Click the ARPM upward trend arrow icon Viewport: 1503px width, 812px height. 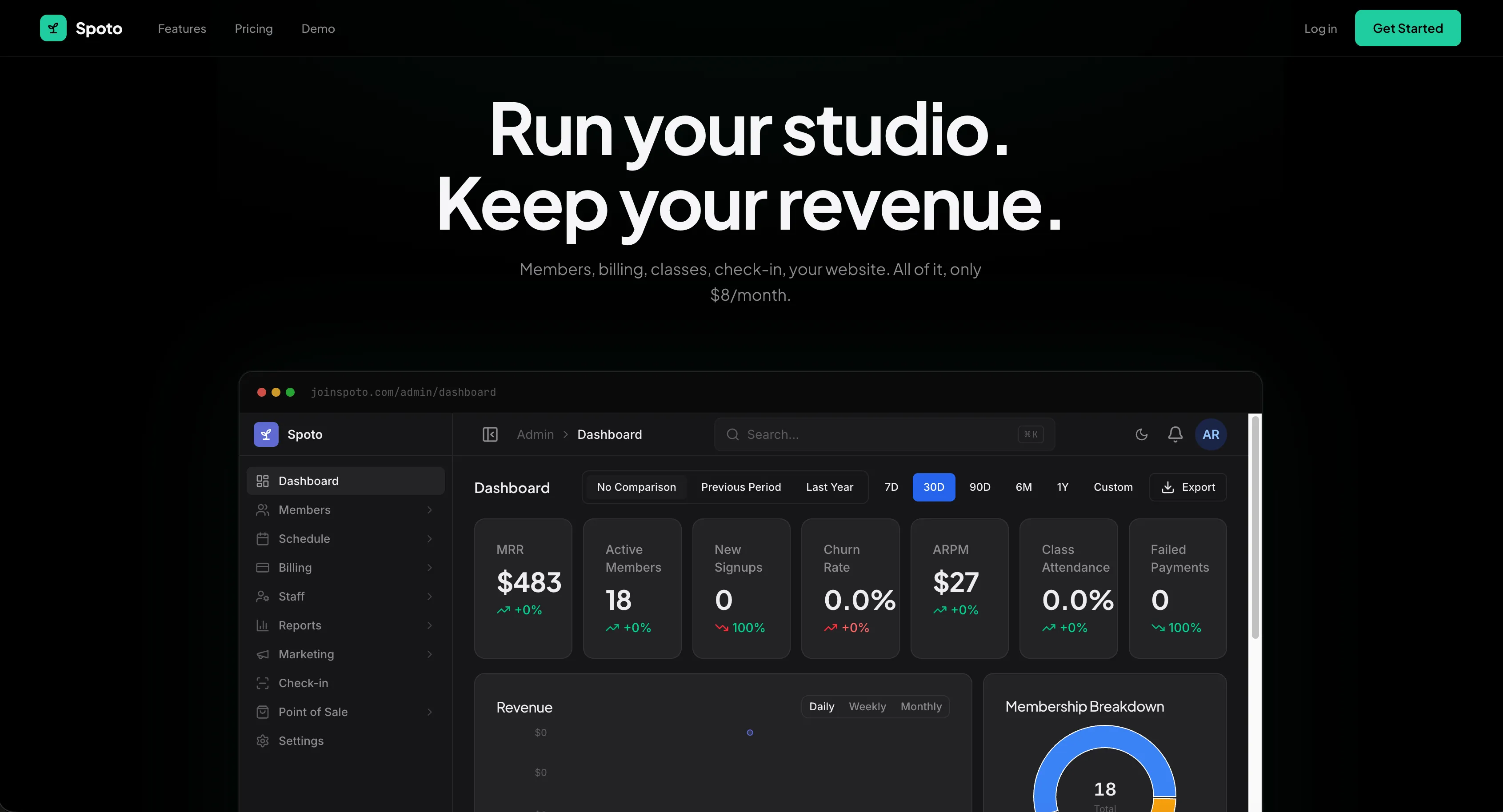[x=940, y=610]
